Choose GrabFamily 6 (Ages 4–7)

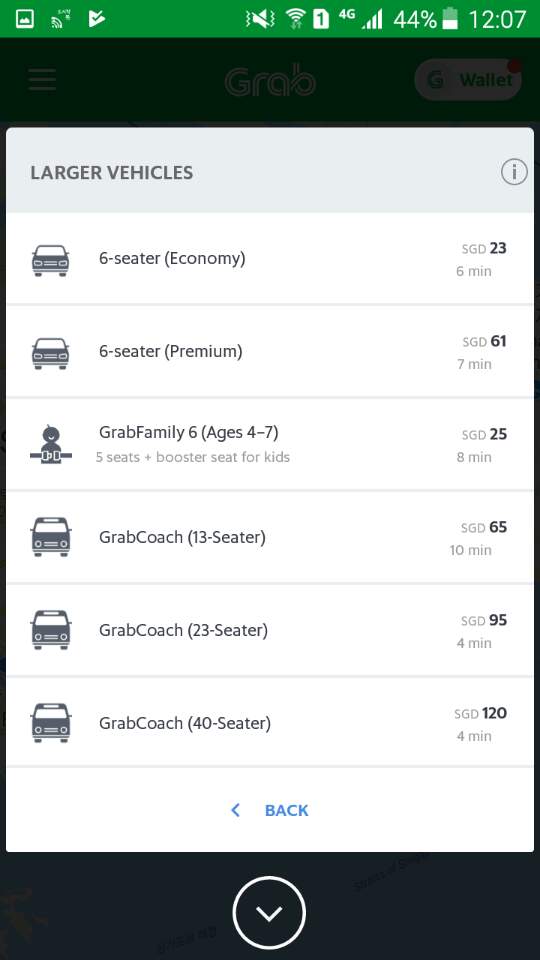[x=270, y=444]
